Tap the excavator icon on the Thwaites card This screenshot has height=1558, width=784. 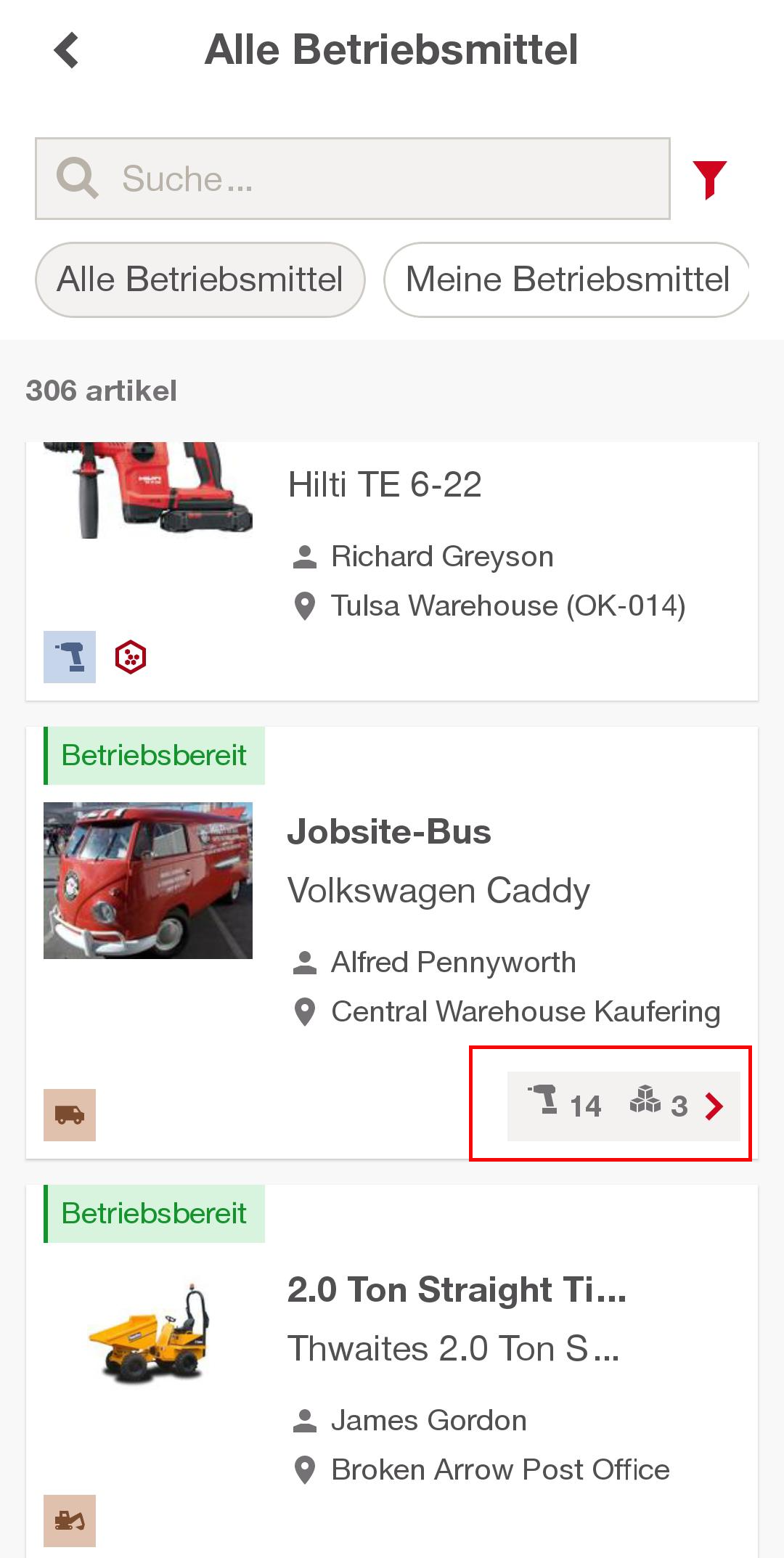[x=70, y=1520]
